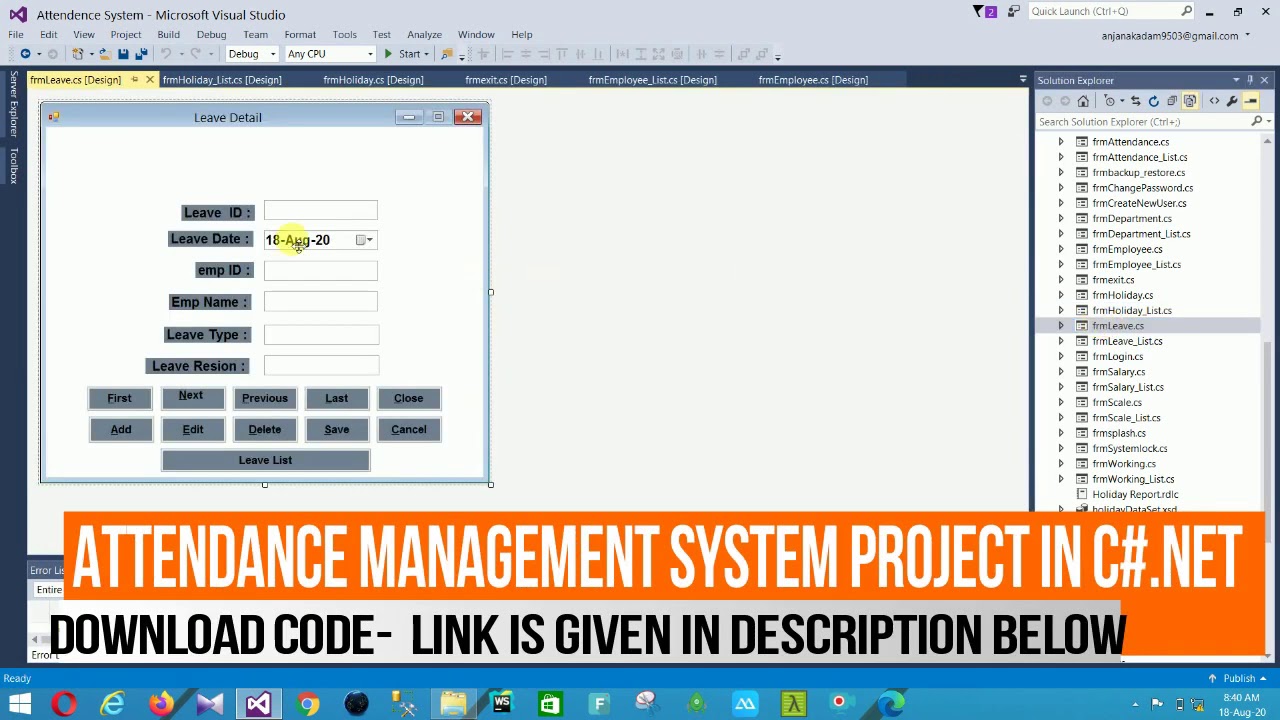This screenshot has width=1280, height=720.
Task: Click Find in Files toolbar icon
Action: (x=447, y=54)
